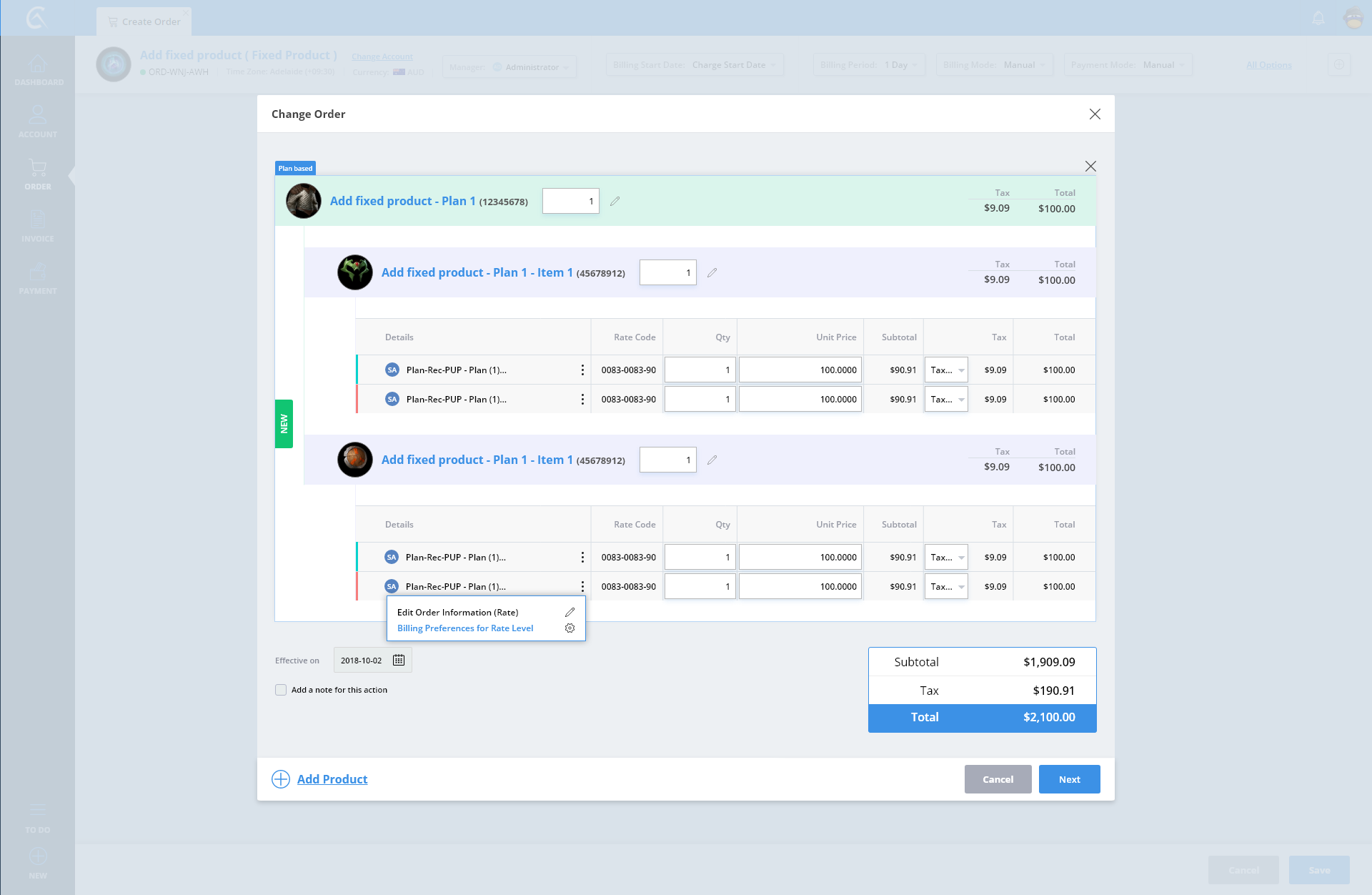Choose Billing Preferences for Rate Level
This screenshot has width=1372, height=895.
[x=465, y=628]
